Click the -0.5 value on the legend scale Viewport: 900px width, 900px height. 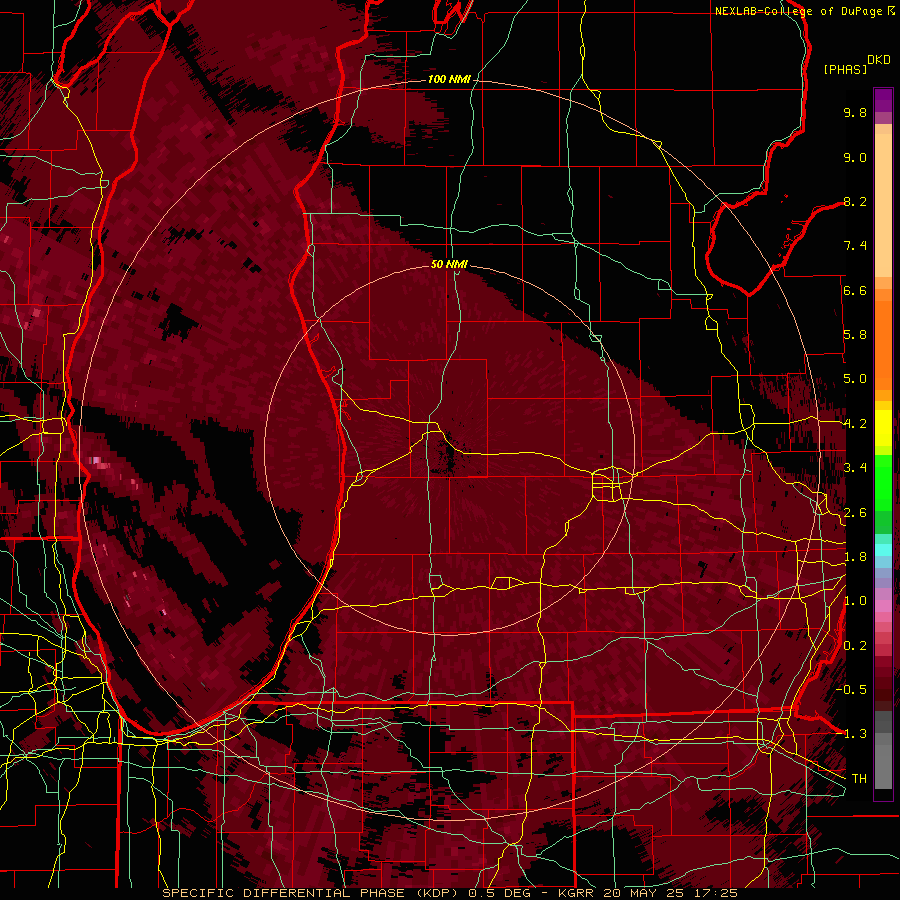click(x=851, y=689)
